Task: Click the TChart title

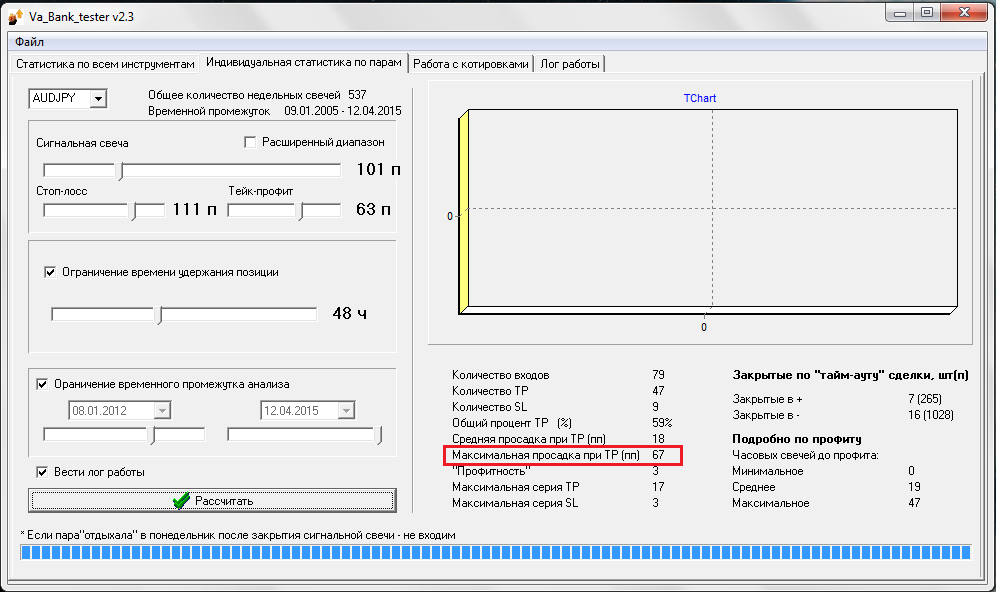Action: point(700,98)
